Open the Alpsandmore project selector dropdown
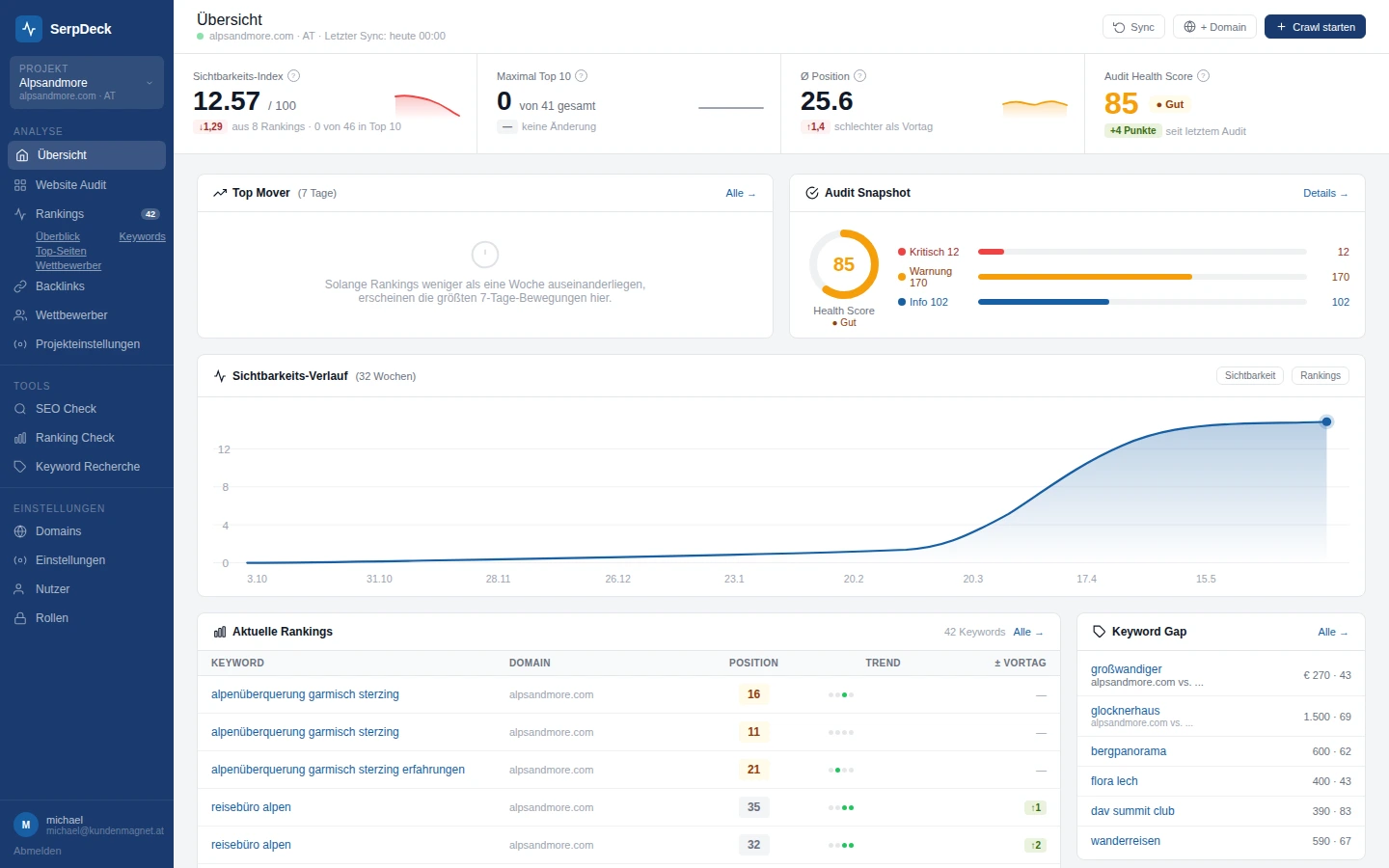1389x868 pixels. (87, 83)
